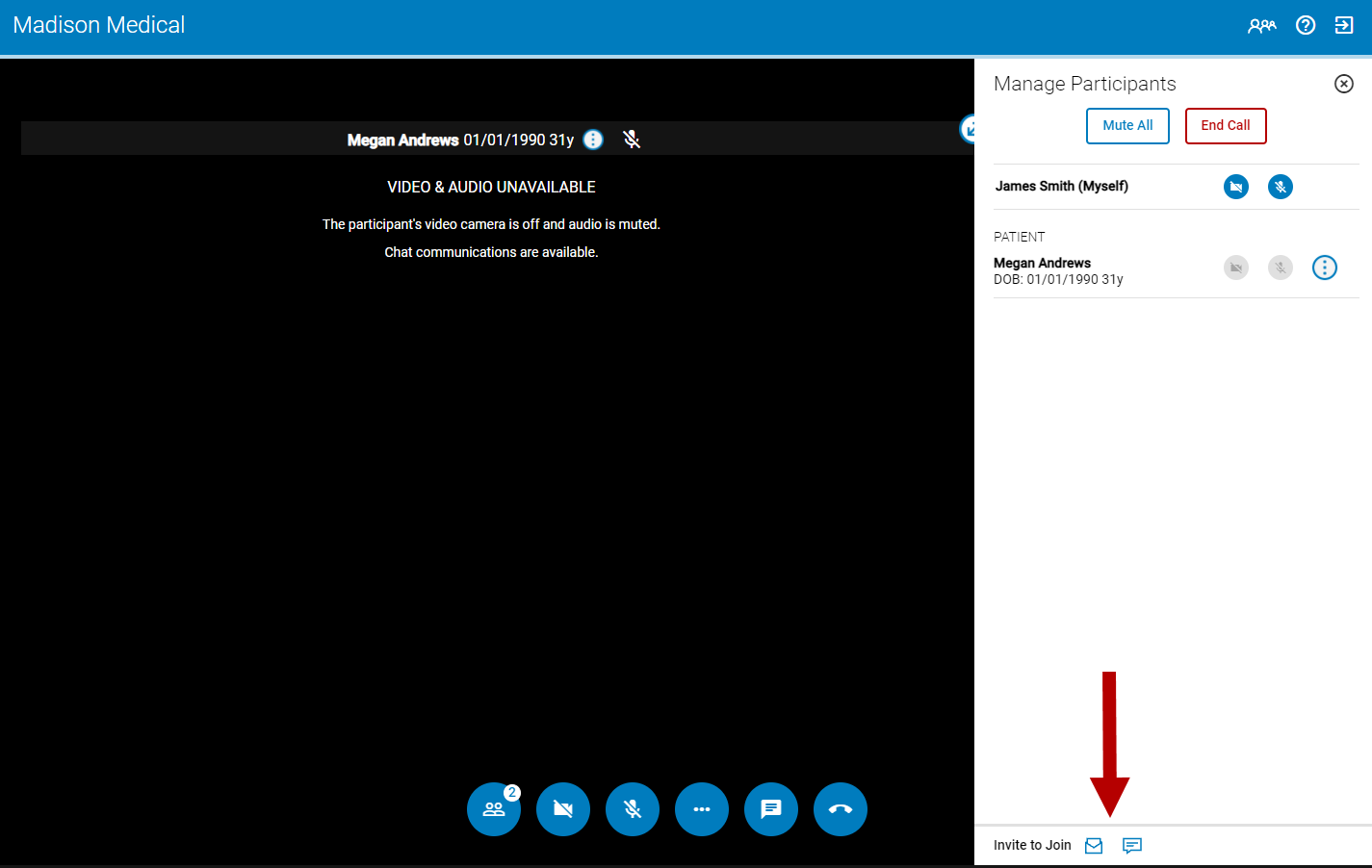The image size is (1372, 868).
Task: Close the Manage Participants panel
Action: point(1344,84)
